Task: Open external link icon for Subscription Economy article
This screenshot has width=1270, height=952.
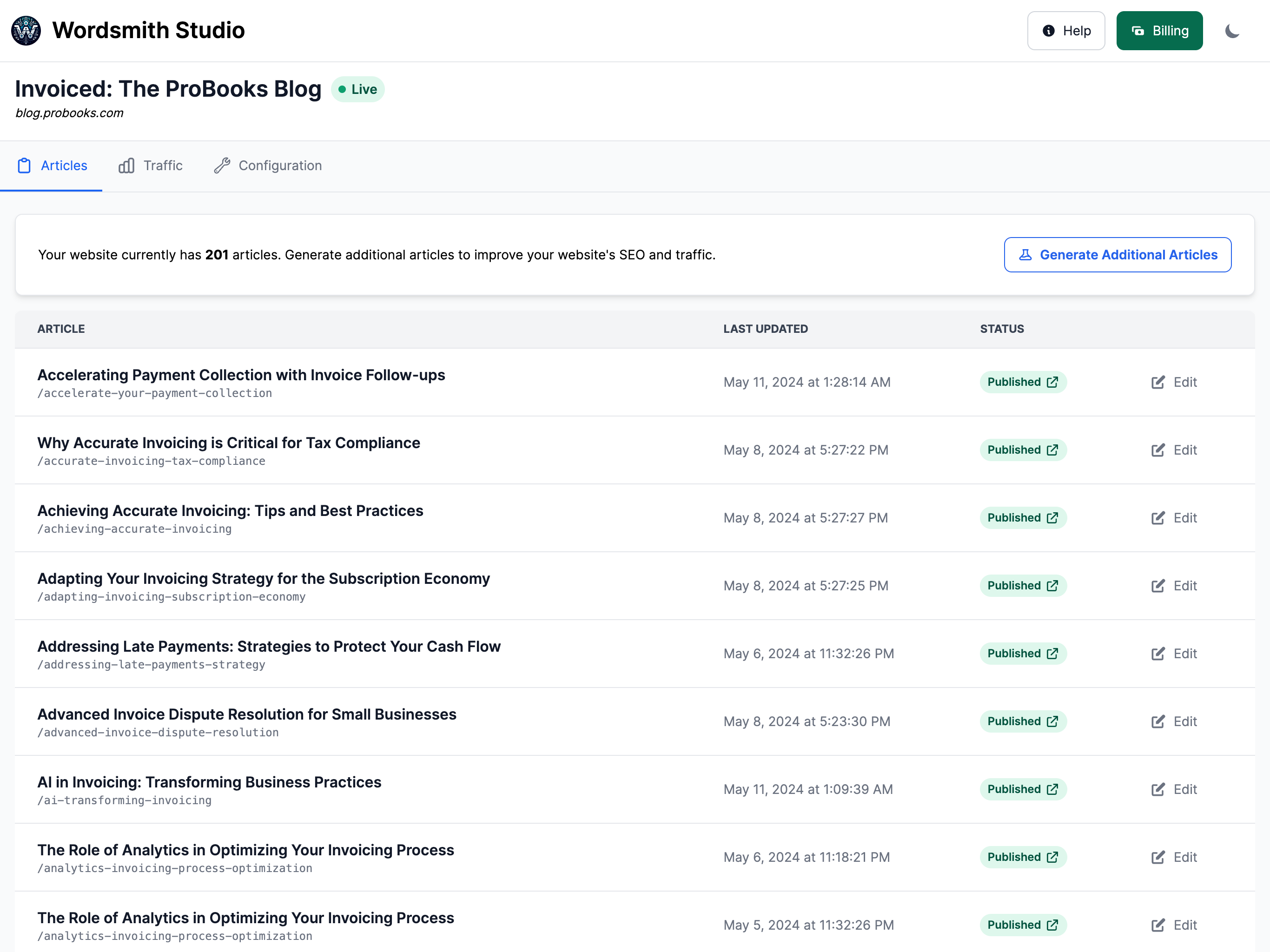Action: [x=1052, y=586]
